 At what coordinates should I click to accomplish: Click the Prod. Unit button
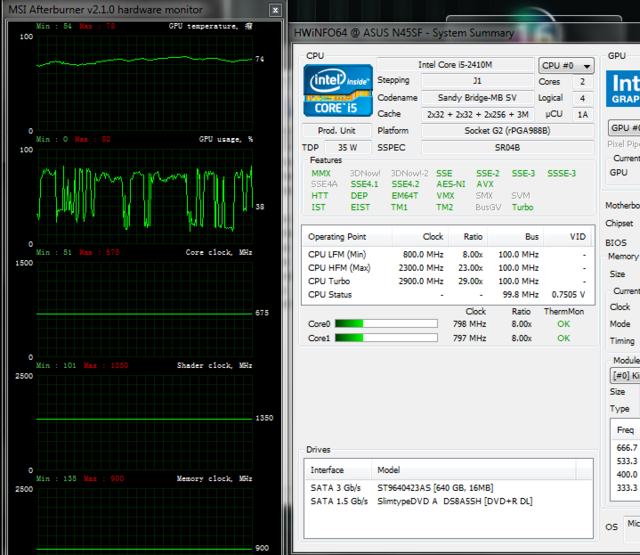[x=336, y=131]
